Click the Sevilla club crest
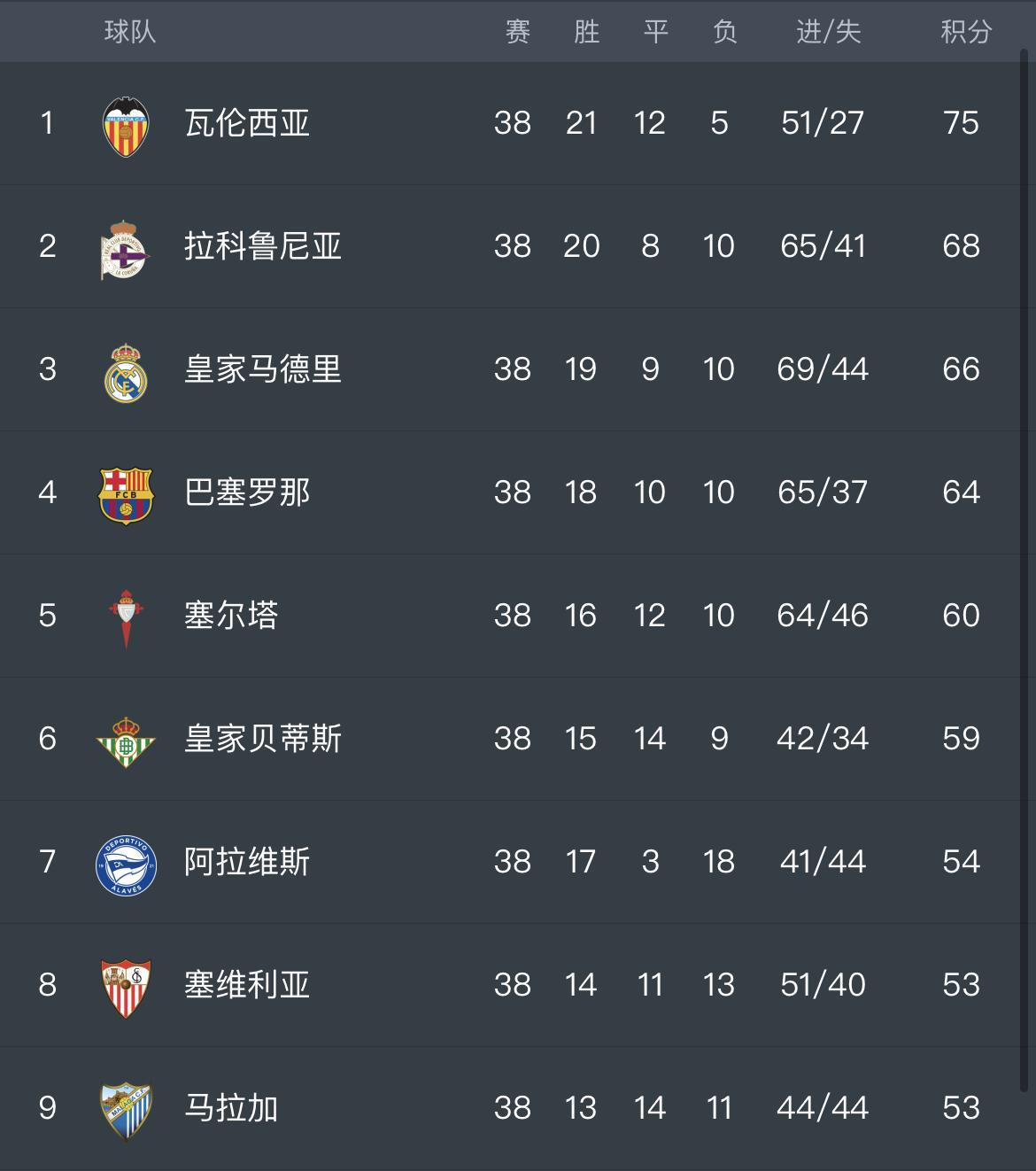This screenshot has height=1171, width=1036. click(x=126, y=988)
